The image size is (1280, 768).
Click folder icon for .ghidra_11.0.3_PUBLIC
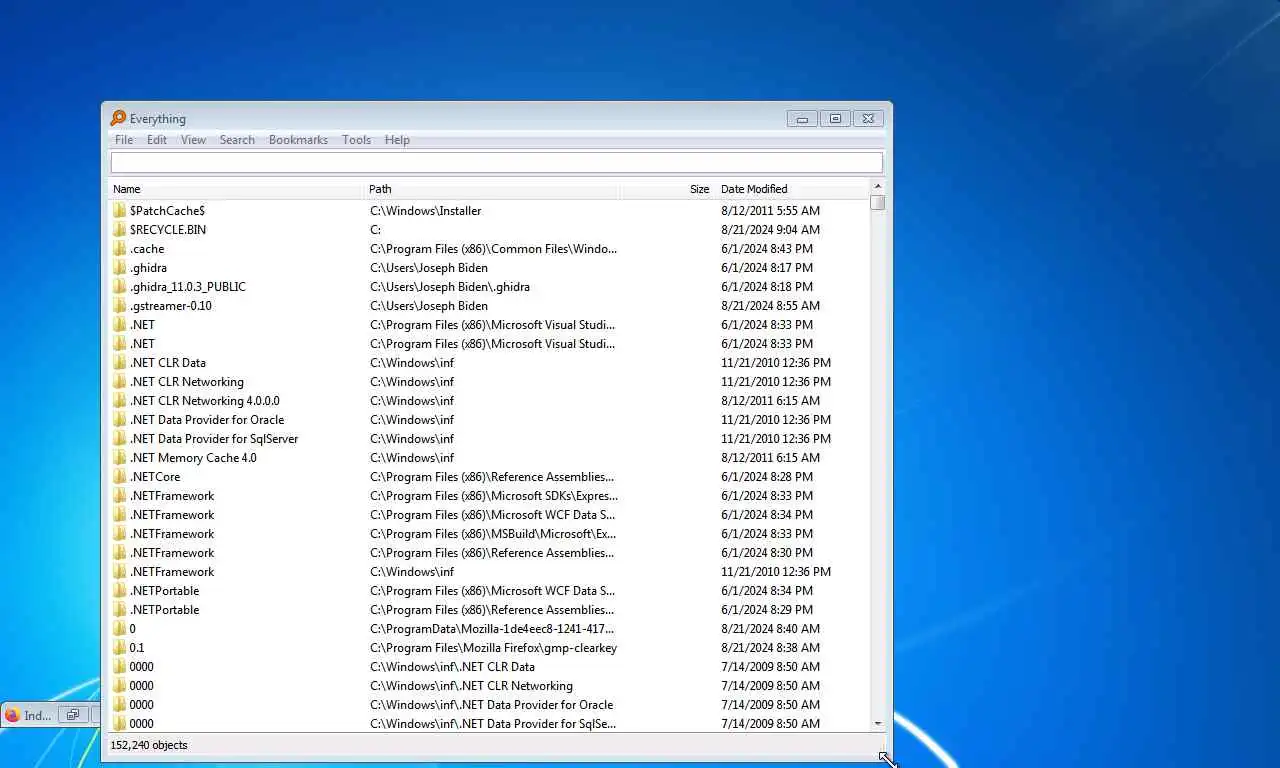(x=119, y=287)
